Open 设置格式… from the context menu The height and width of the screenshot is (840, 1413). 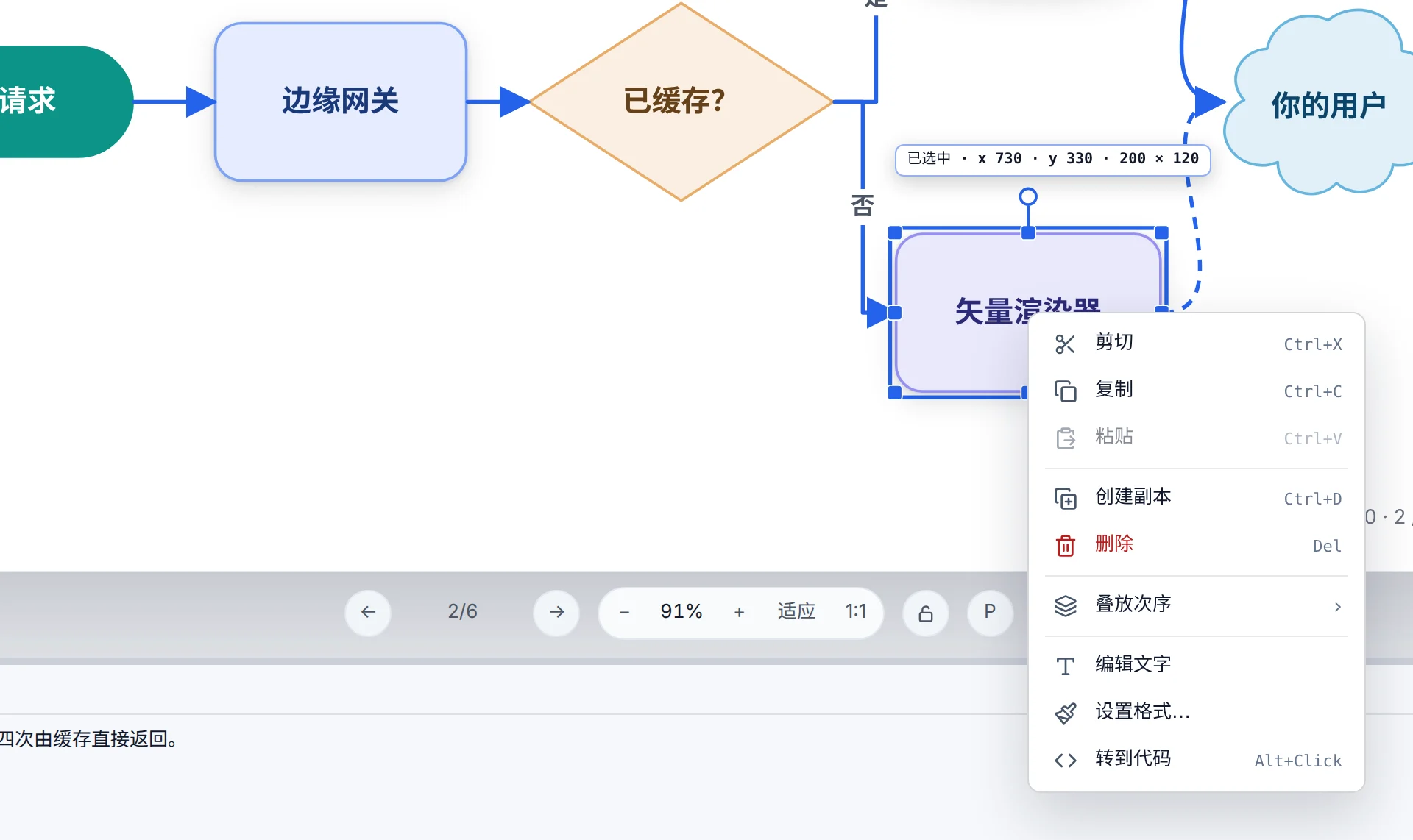tap(1197, 712)
